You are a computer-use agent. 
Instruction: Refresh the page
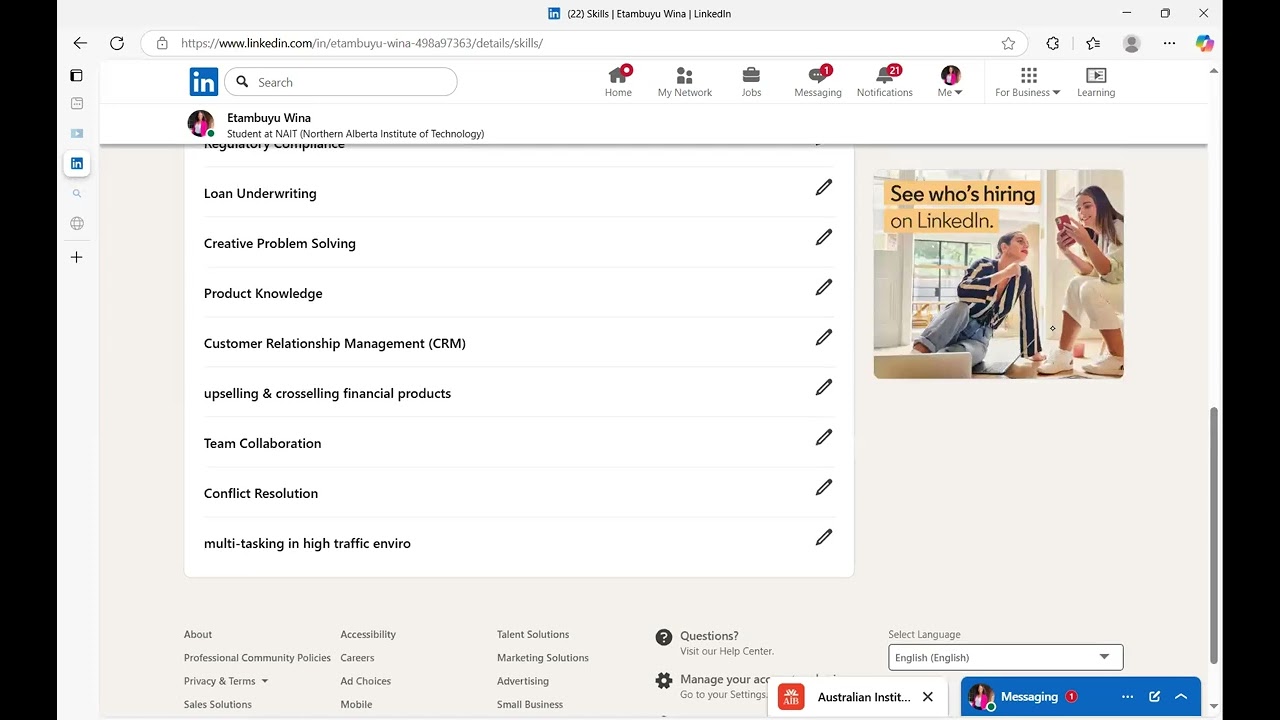pyautogui.click(x=117, y=43)
